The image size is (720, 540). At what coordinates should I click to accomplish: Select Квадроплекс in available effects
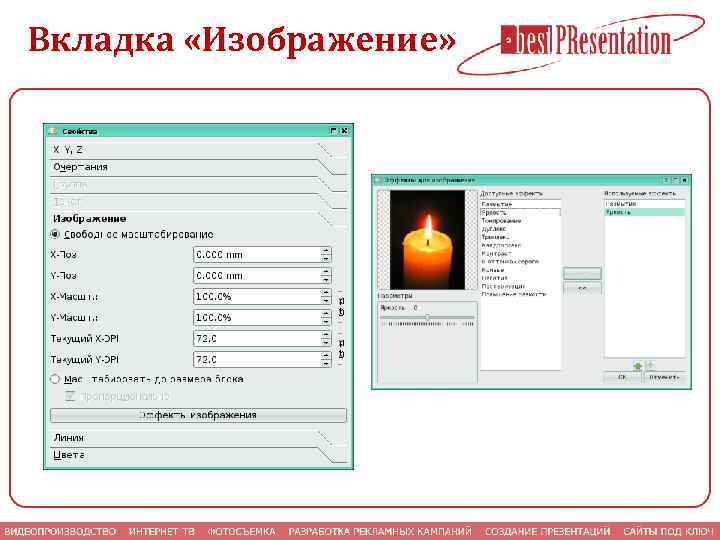point(520,245)
